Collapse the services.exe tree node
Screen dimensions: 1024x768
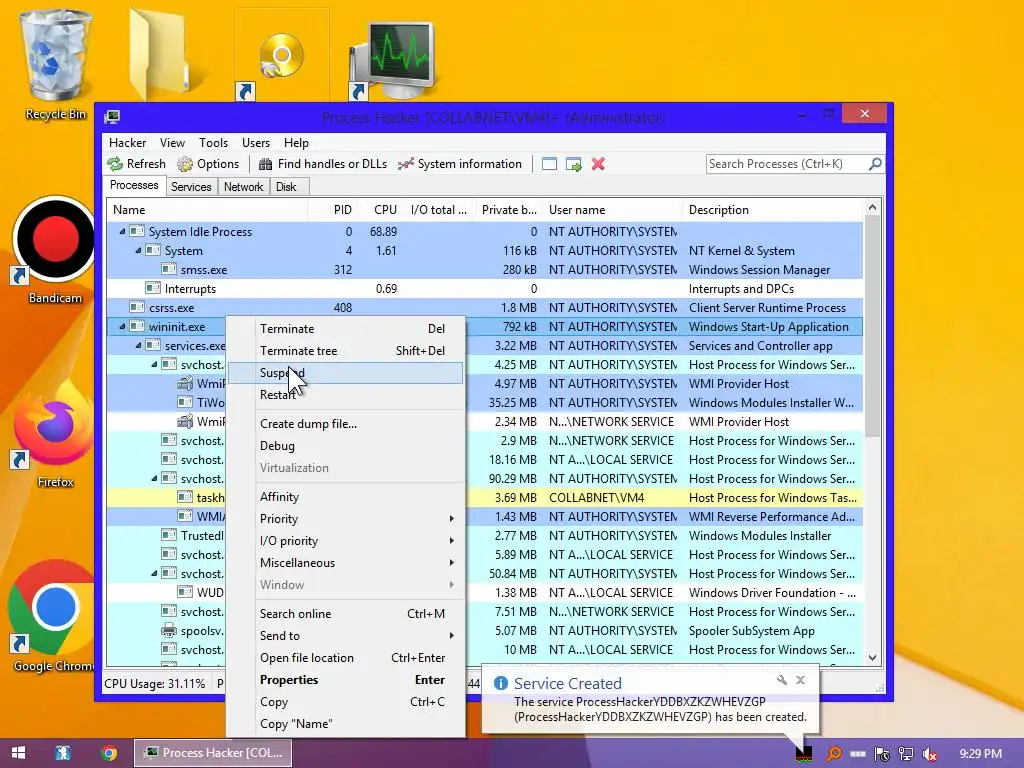(x=138, y=345)
